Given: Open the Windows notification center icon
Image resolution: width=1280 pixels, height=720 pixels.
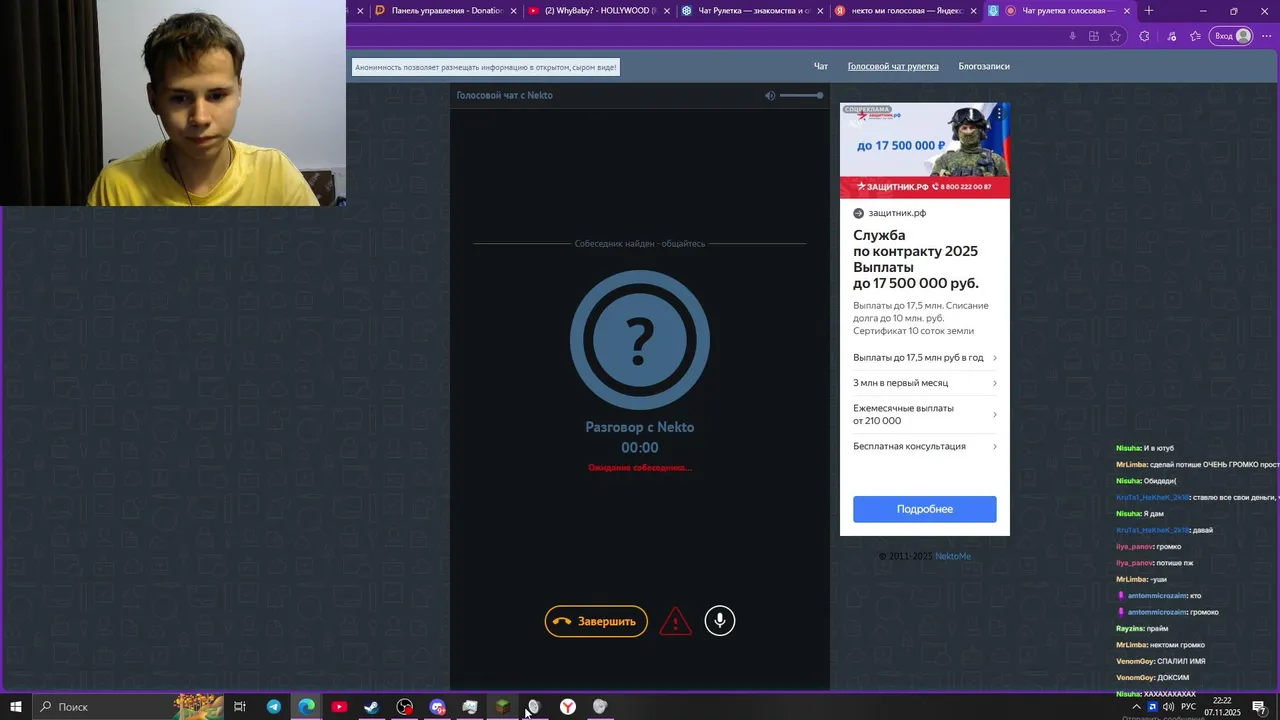Looking at the screenshot, I should (1259, 707).
